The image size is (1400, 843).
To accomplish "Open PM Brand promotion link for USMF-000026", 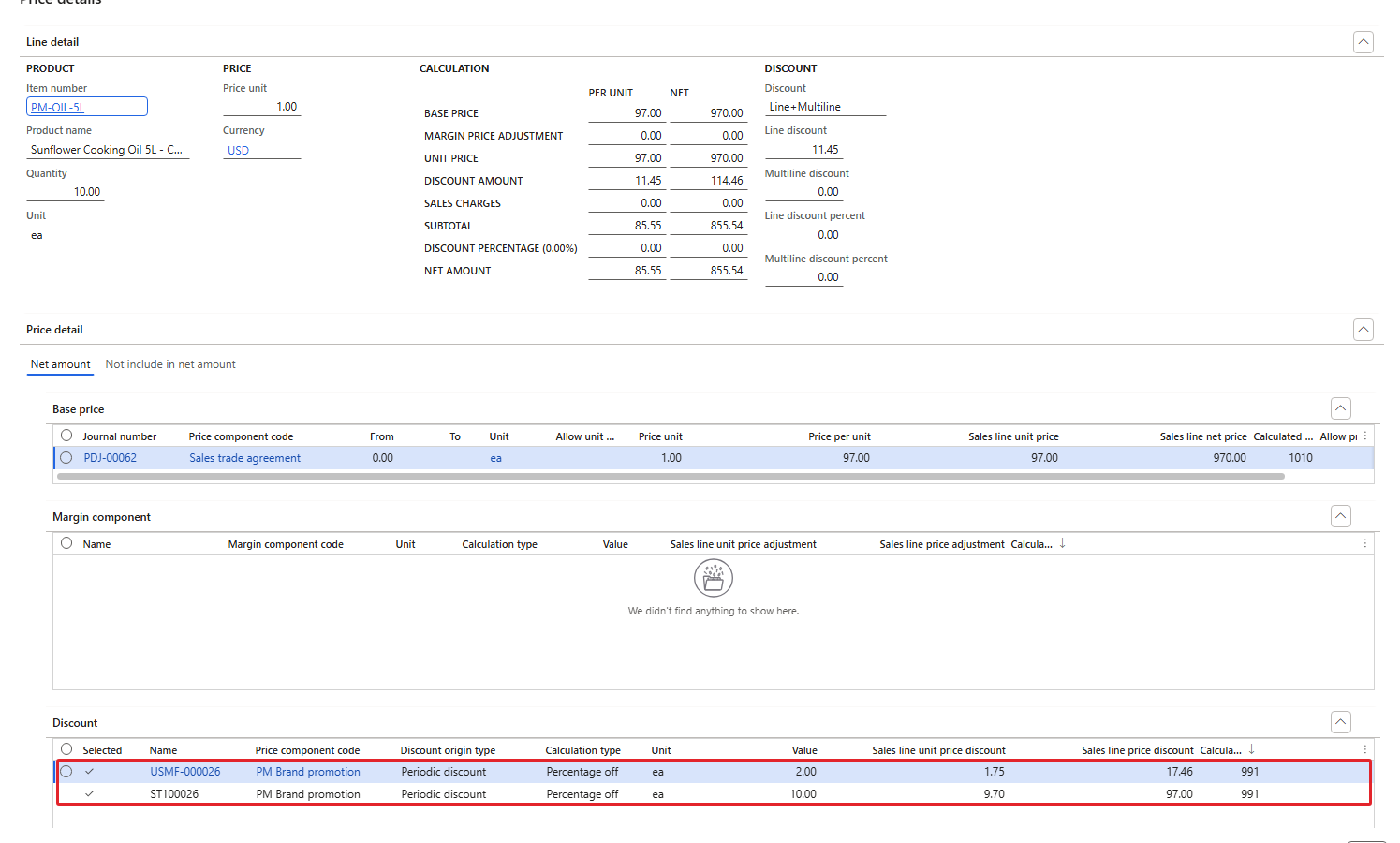I will tap(308, 772).
